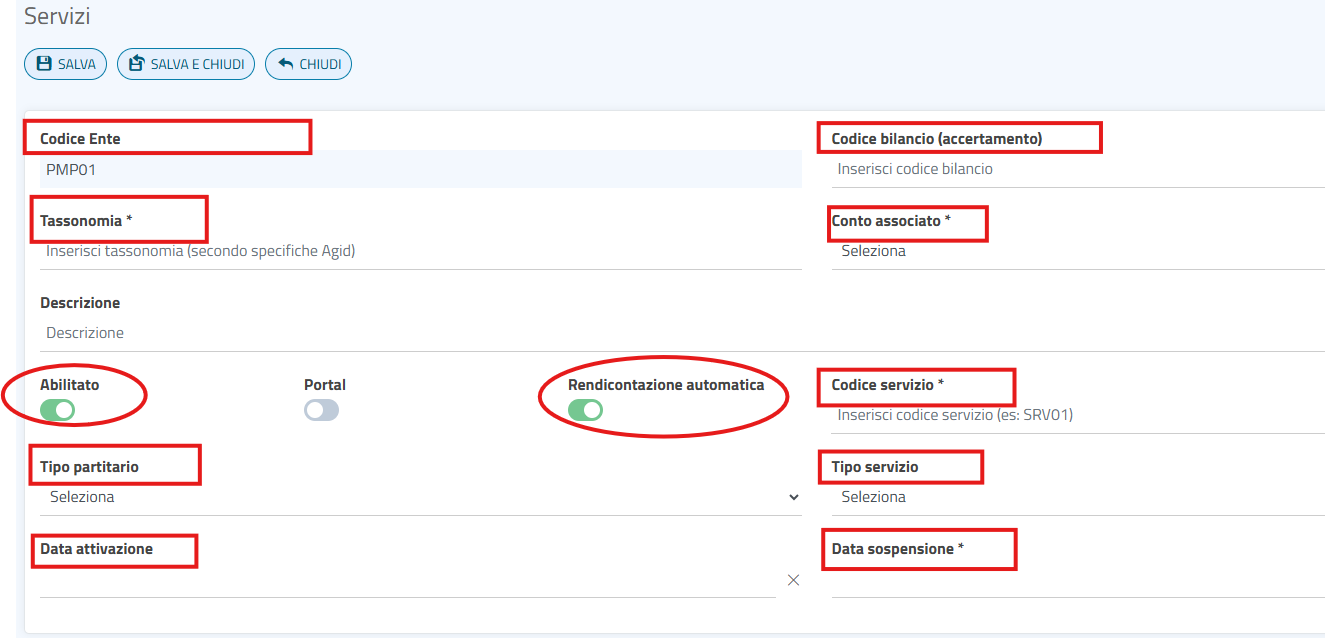Click the Salva e Chiudi save icon

137,65
